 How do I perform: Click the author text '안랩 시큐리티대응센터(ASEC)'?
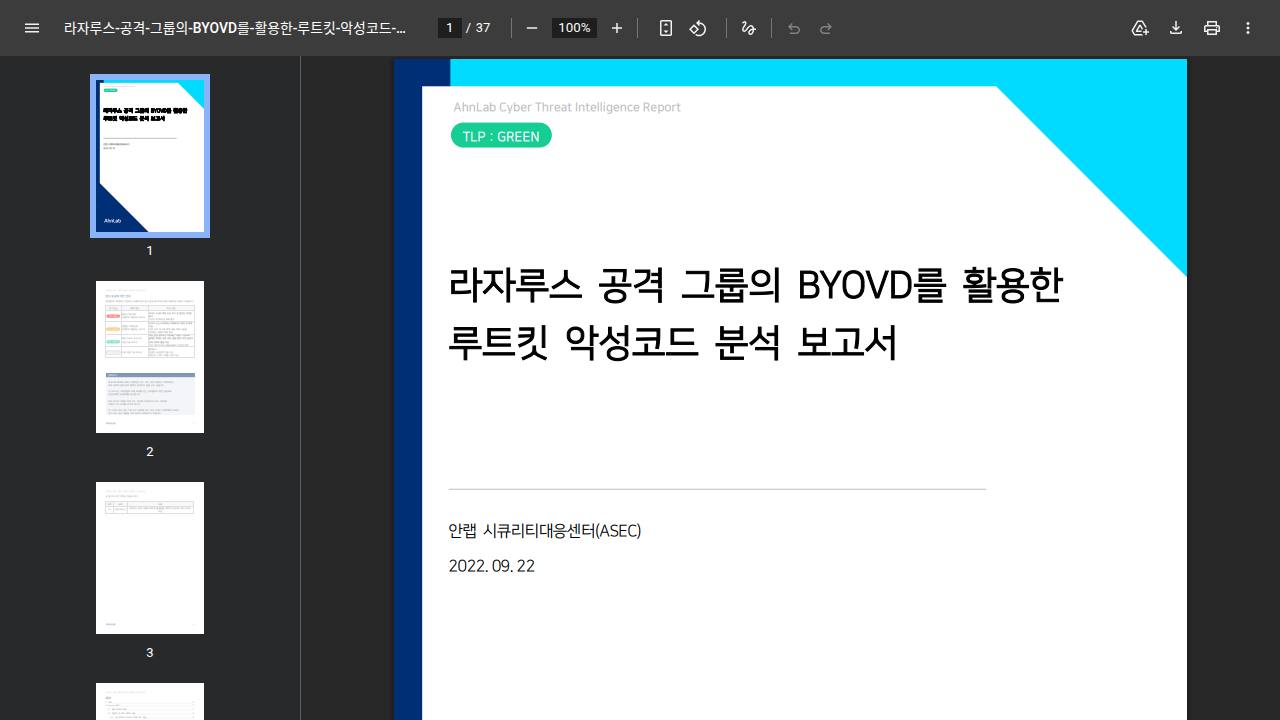545,531
